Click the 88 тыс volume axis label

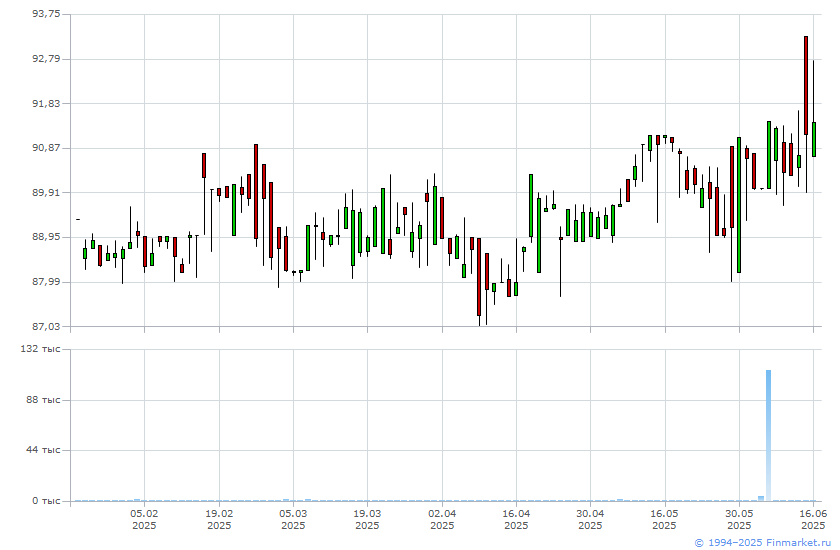tap(43, 400)
